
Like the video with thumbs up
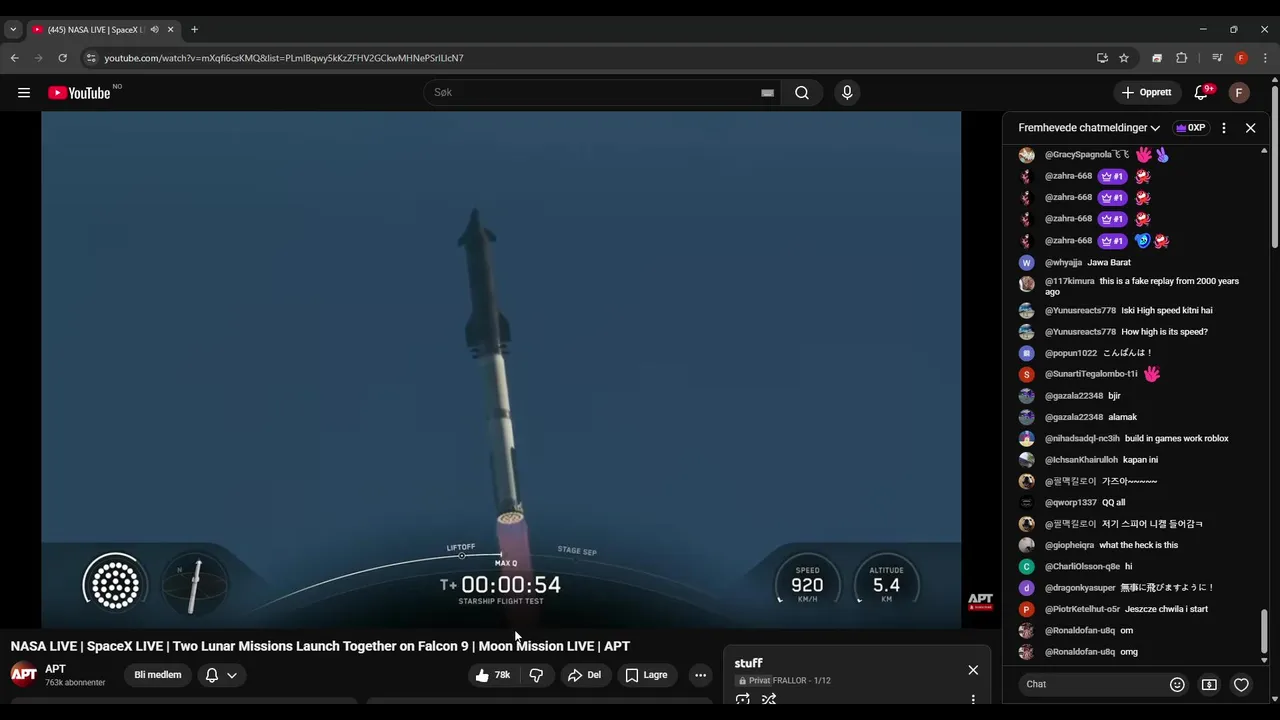[x=493, y=675]
